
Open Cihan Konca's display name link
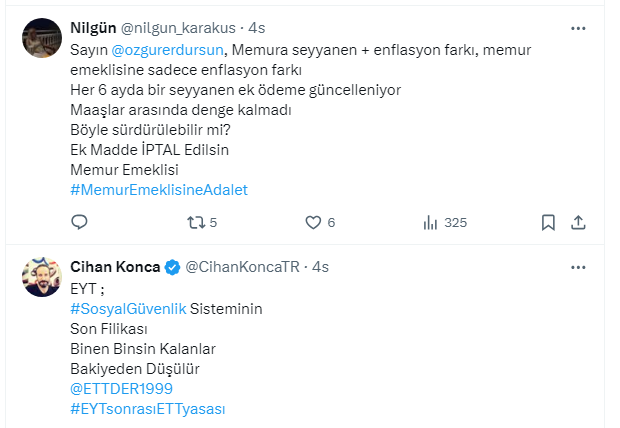click(x=114, y=267)
